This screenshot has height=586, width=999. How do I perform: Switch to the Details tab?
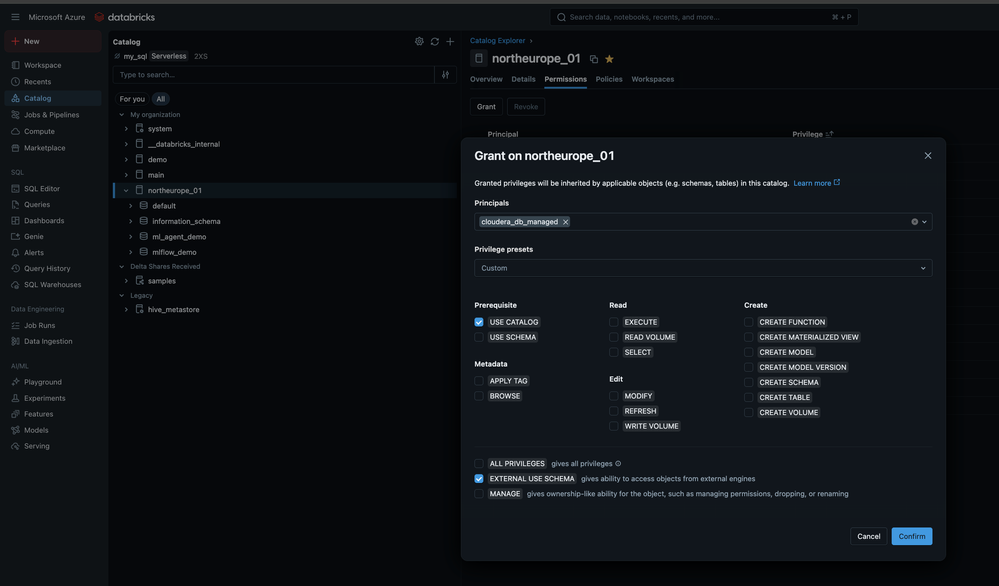(x=523, y=79)
